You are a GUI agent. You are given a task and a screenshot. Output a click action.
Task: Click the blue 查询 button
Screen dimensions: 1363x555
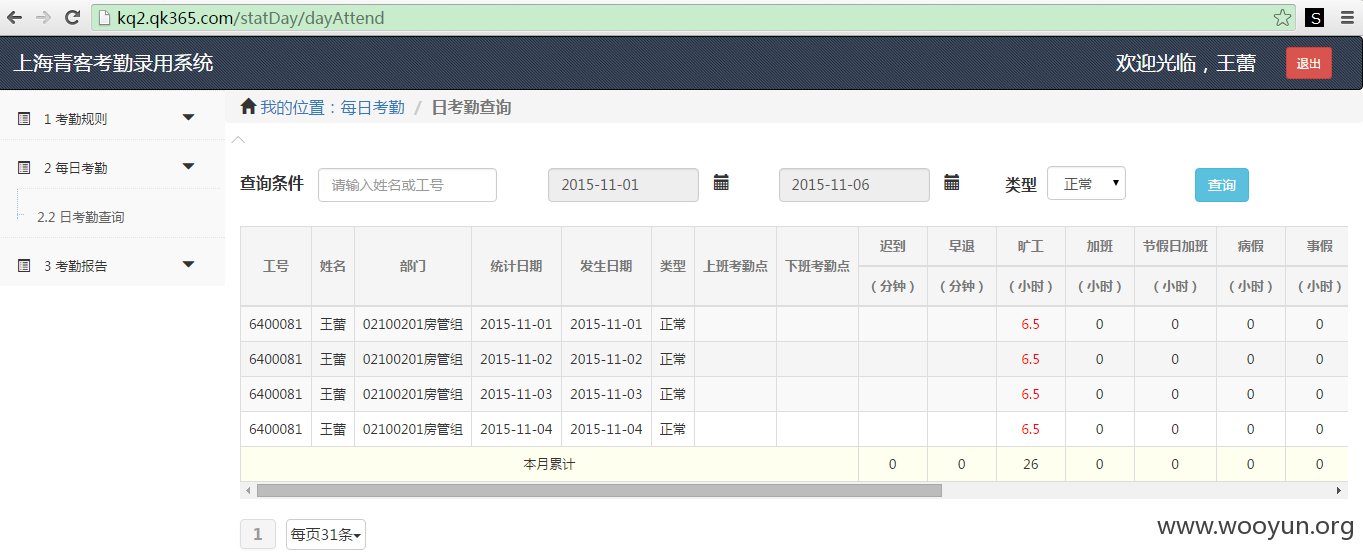click(x=1222, y=185)
